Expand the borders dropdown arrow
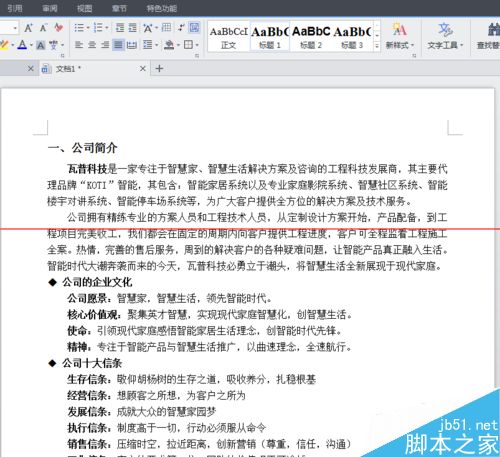The width and height of the screenshot is (500, 457). pyautogui.click(x=197, y=45)
